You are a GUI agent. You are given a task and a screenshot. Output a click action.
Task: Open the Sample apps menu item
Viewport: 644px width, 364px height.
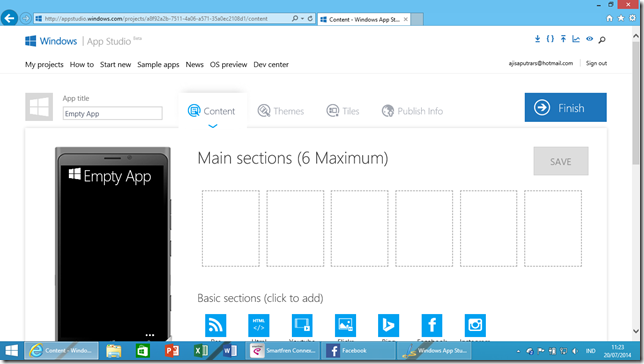[x=158, y=65]
